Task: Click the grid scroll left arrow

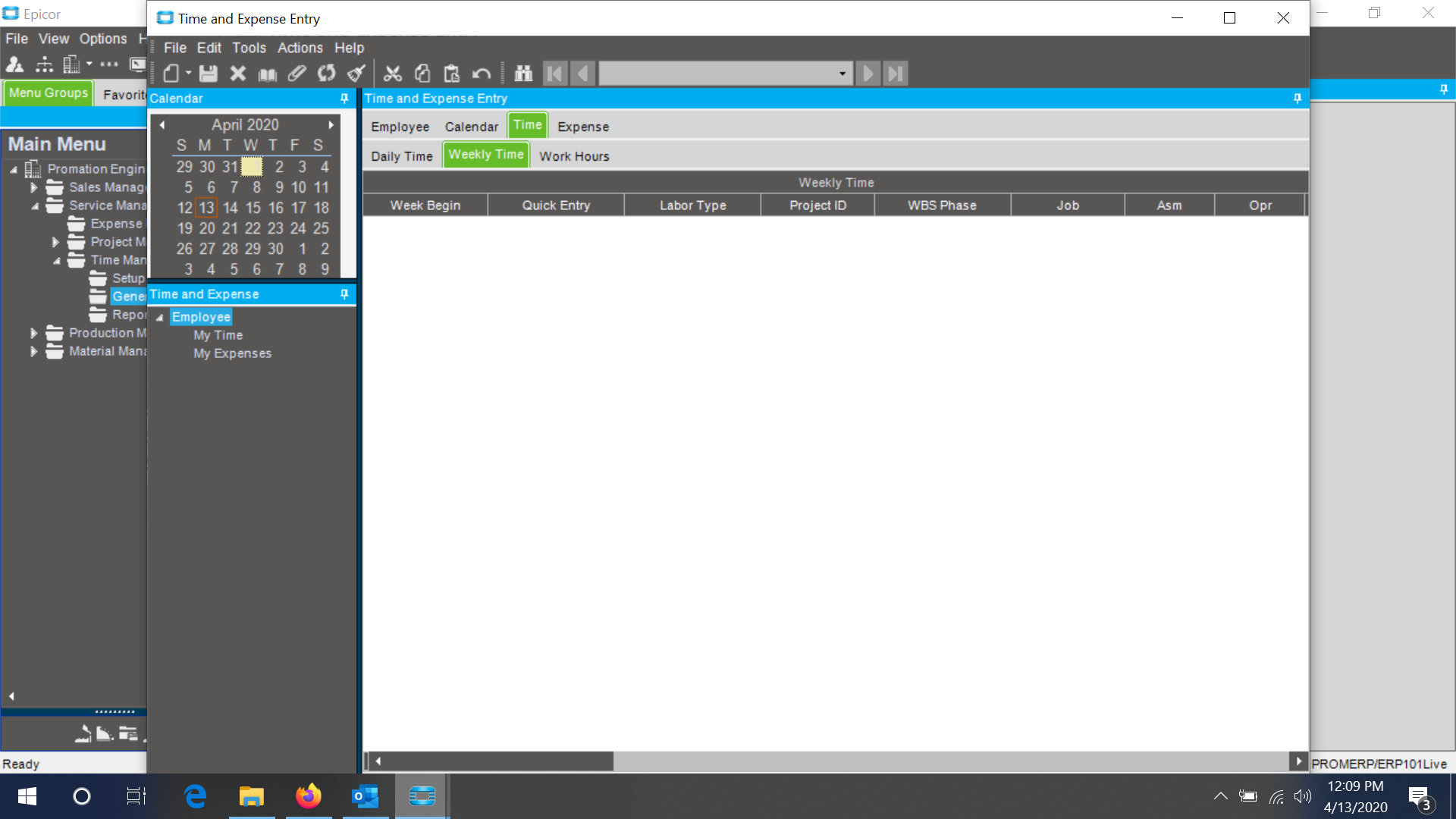Action: [378, 761]
